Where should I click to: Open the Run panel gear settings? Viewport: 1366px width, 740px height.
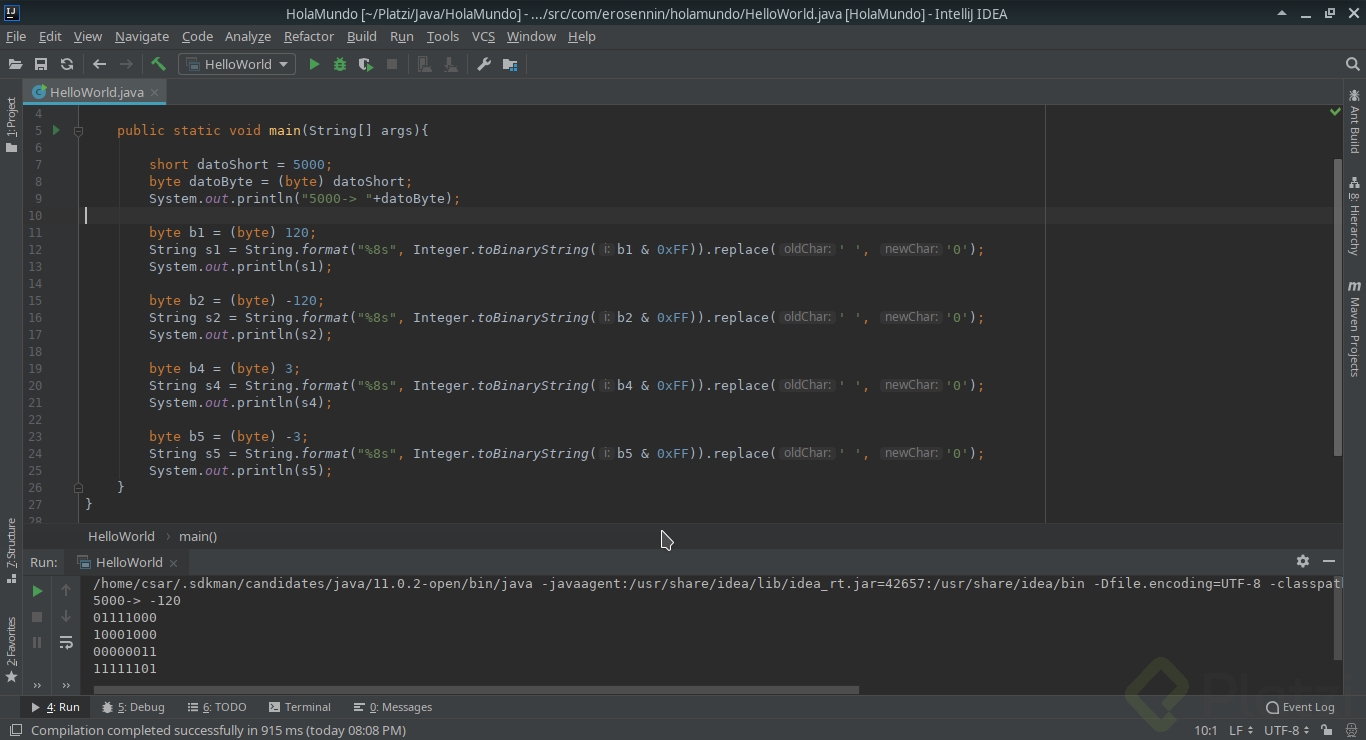click(x=1302, y=562)
